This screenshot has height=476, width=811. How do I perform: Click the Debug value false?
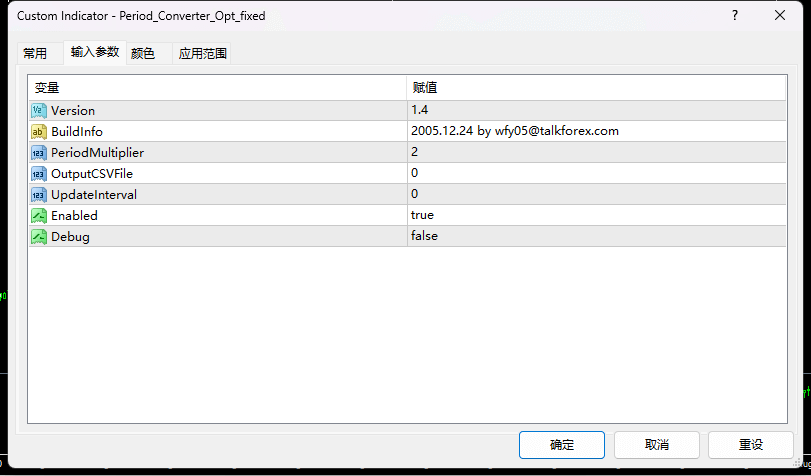(424, 236)
